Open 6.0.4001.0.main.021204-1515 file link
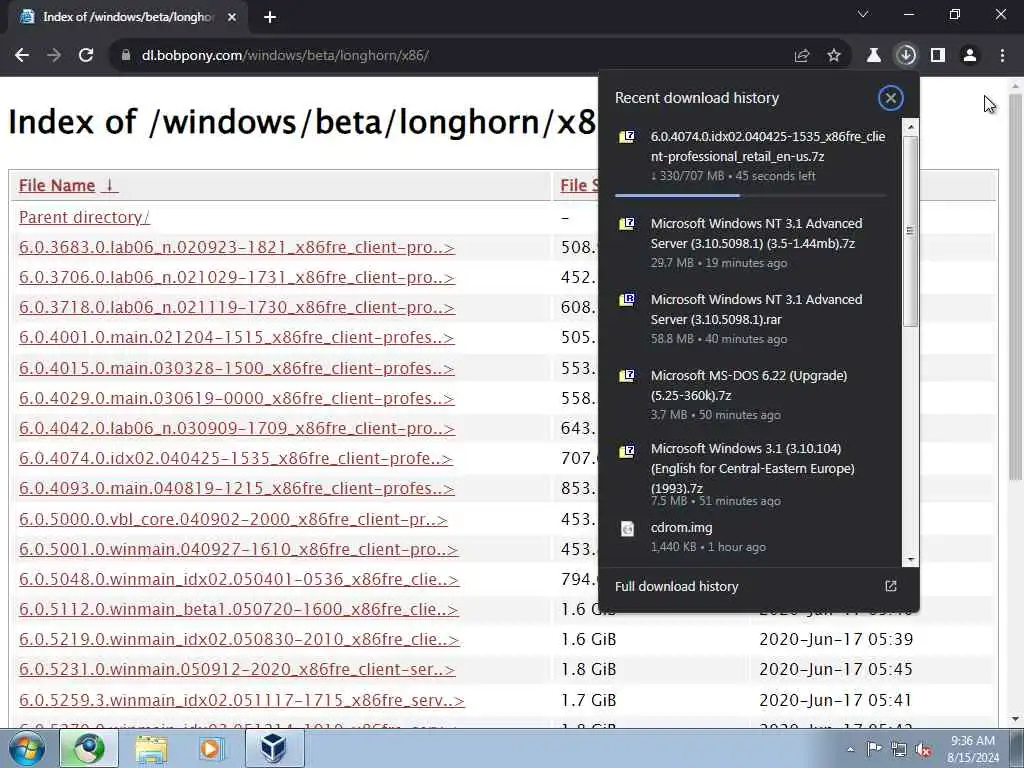 (236, 338)
